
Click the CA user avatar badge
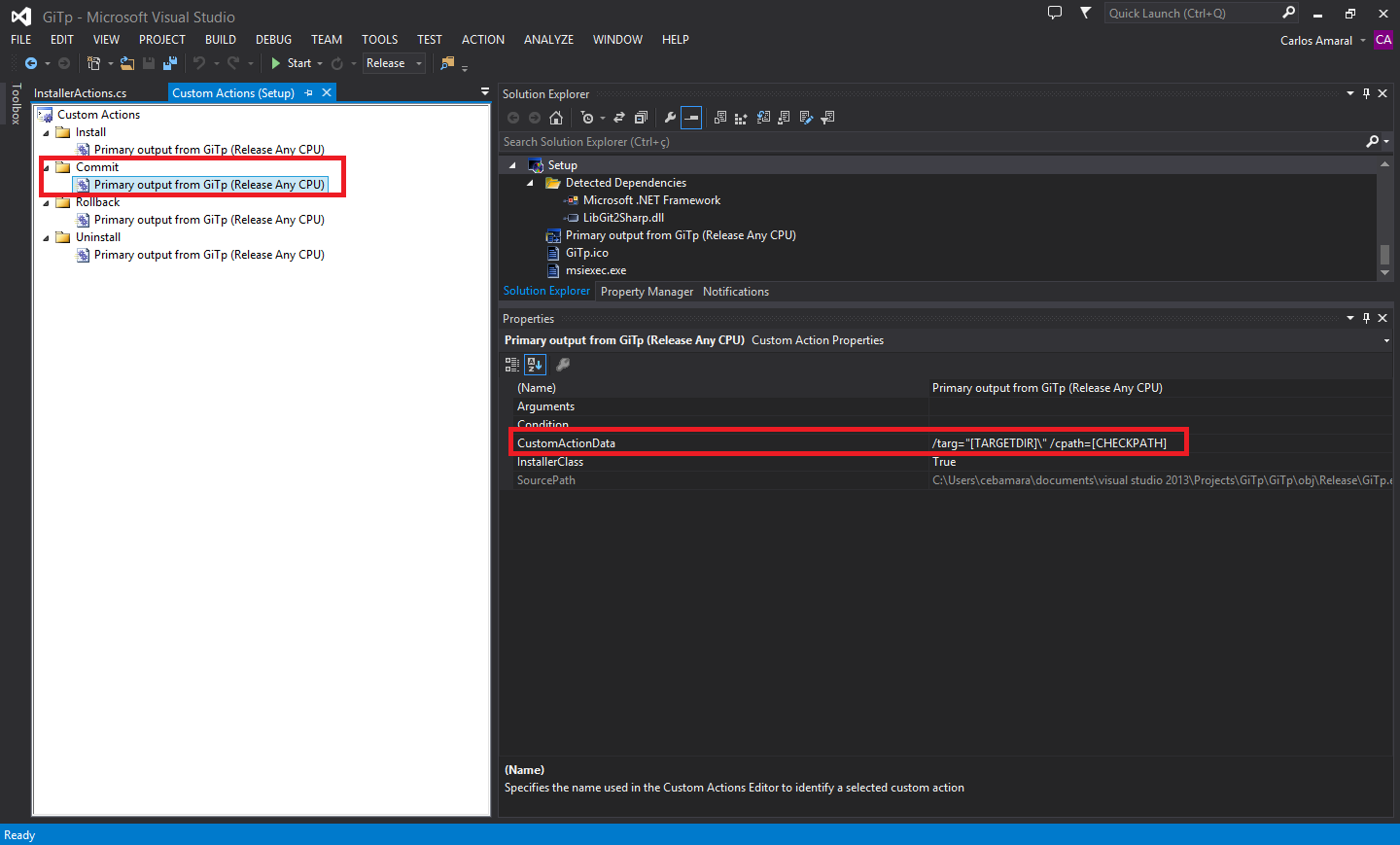coord(1383,40)
